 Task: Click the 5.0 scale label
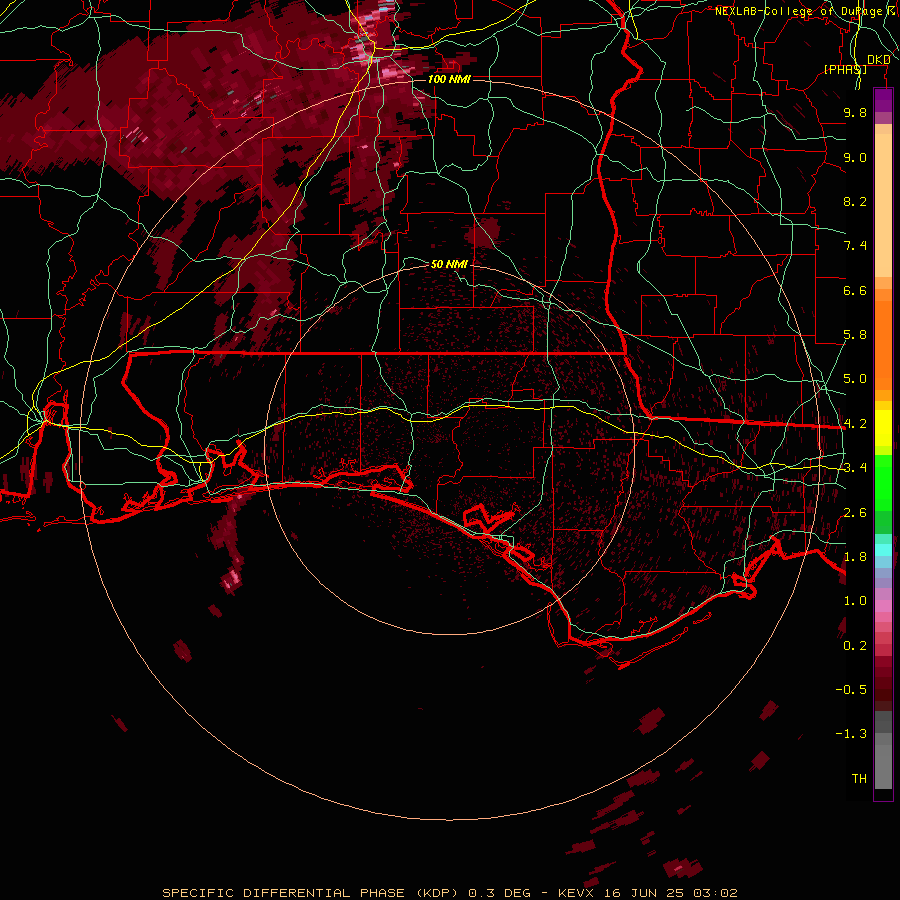855,379
